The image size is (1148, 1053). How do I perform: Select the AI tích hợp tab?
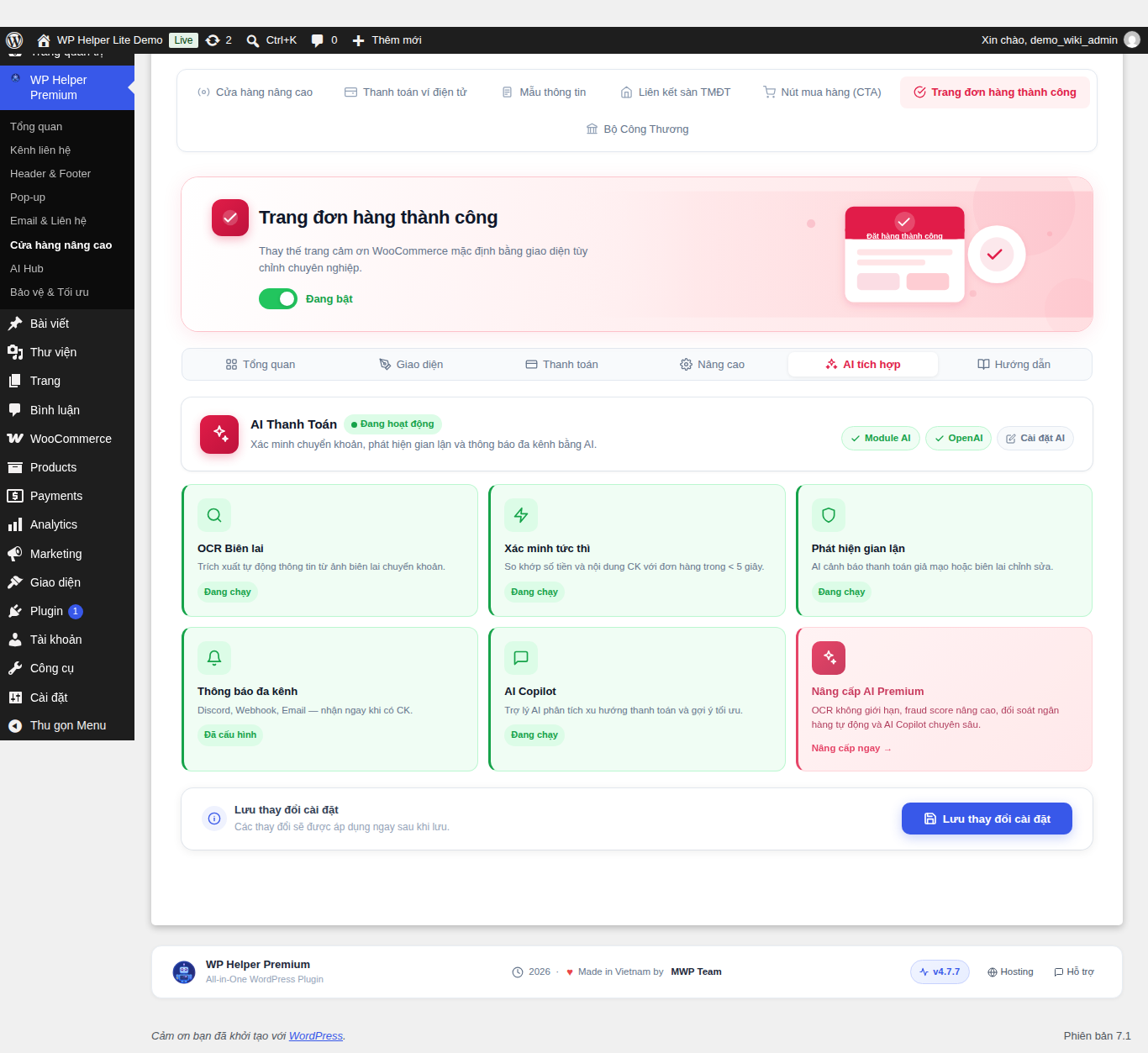(863, 365)
